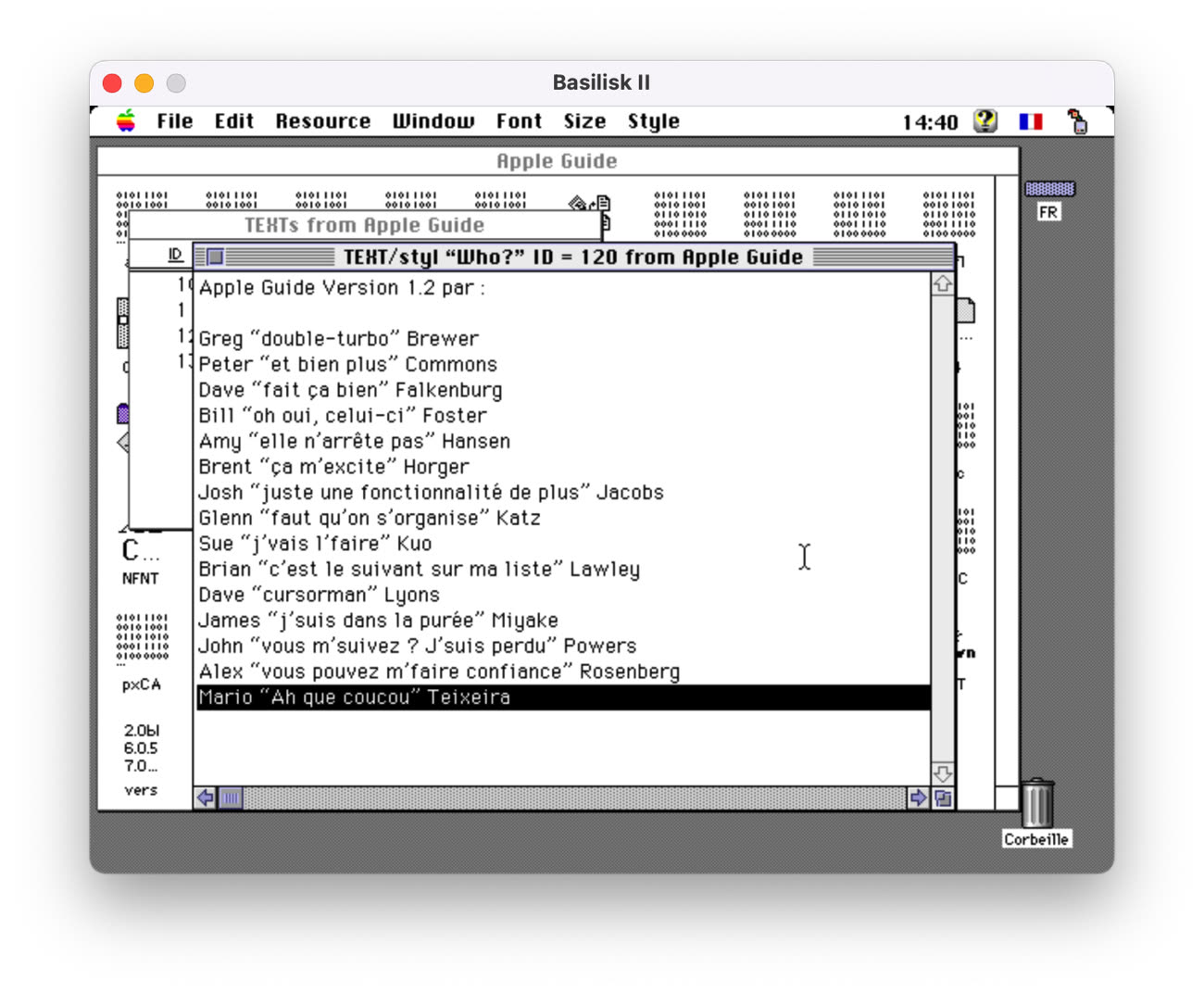Click the up scroll arrow of the text window
The width and height of the screenshot is (1204, 992).
[x=943, y=284]
